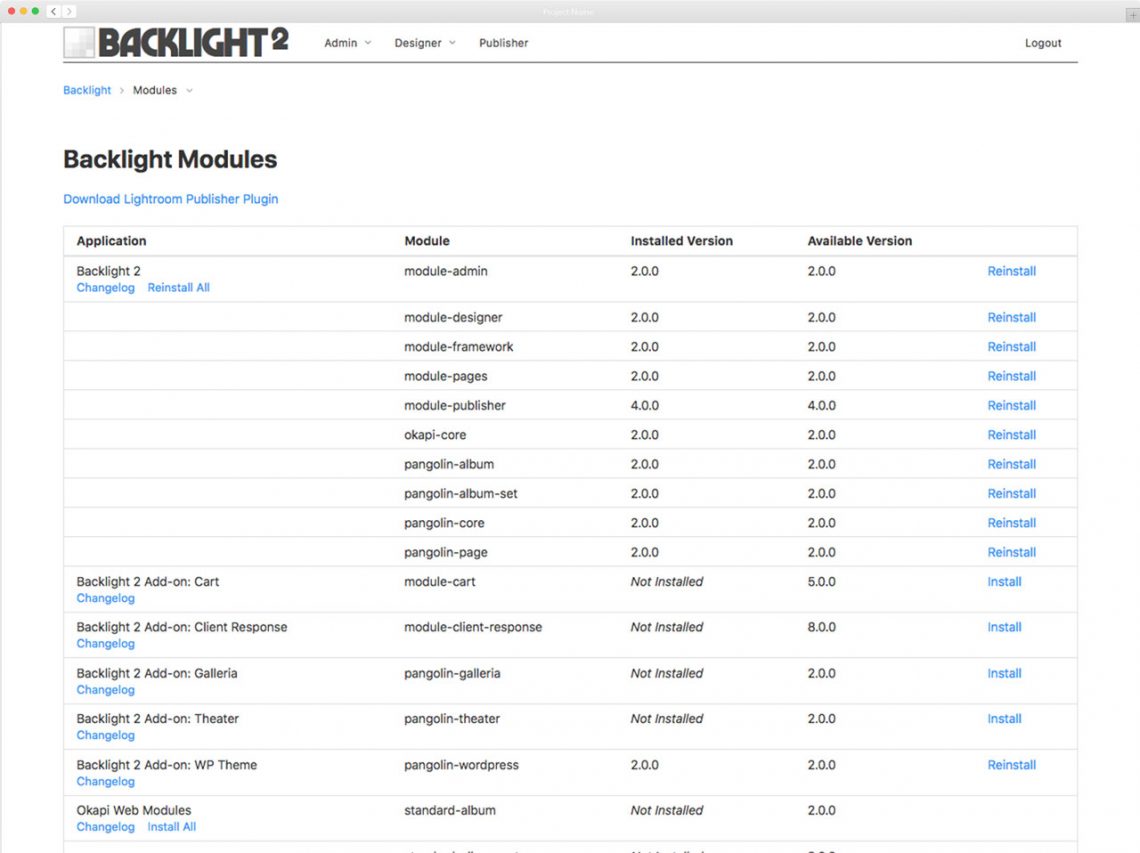Open the Designer dropdown menu
Image resolution: width=1140 pixels, height=853 pixels.
[425, 43]
